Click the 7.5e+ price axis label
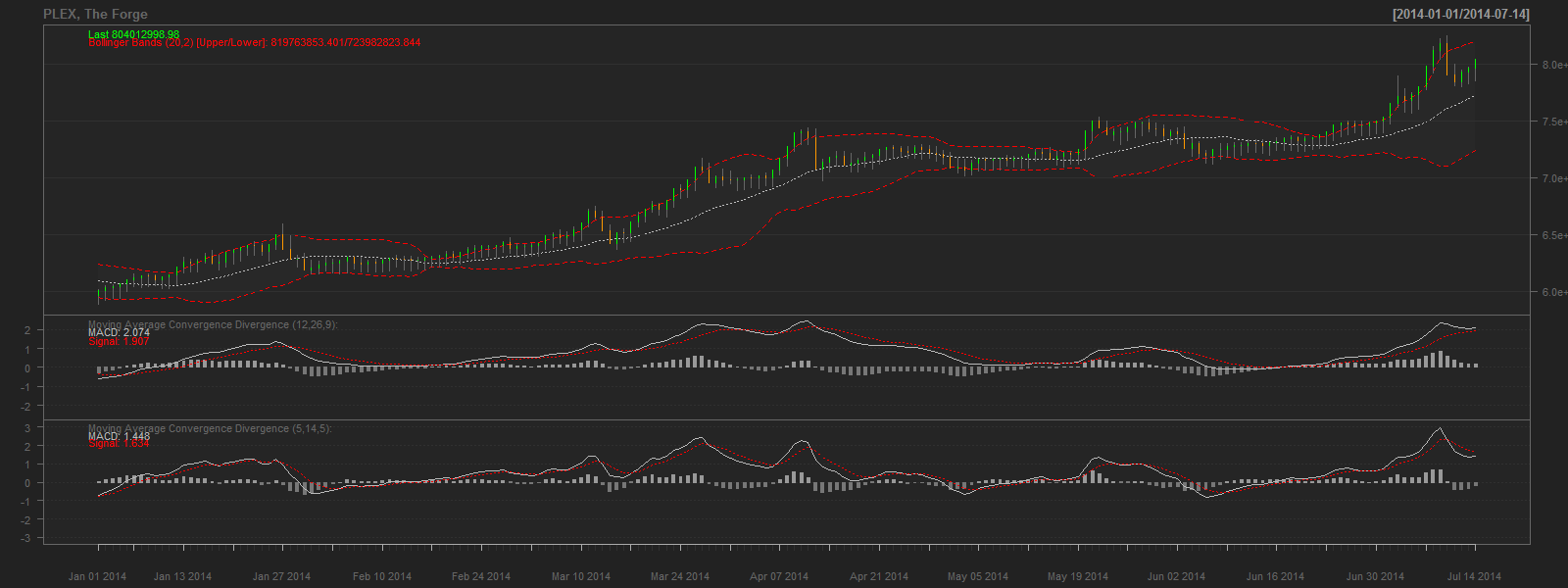Image resolution: width=1568 pixels, height=588 pixels. (x=1554, y=122)
